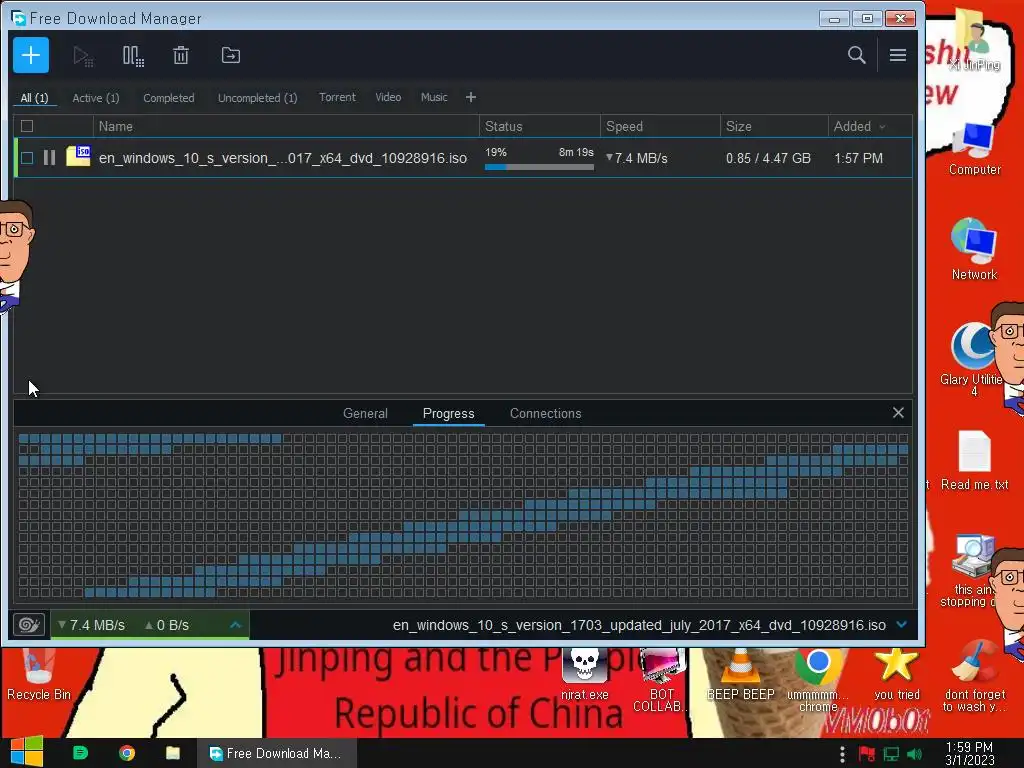1024x768 pixels.
Task: Toggle snail mode speed limiter icon
Action: click(x=29, y=625)
